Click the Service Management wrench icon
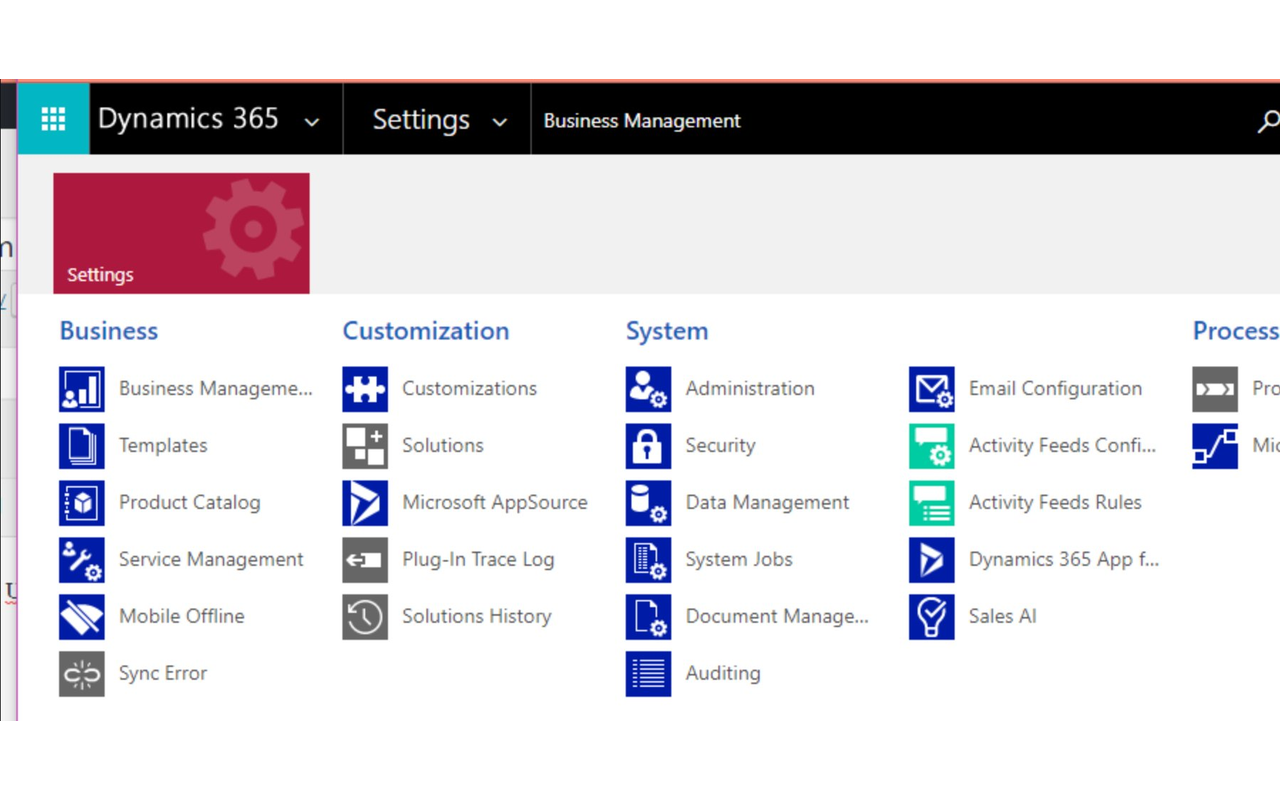This screenshot has height=800, width=1280. point(81,560)
